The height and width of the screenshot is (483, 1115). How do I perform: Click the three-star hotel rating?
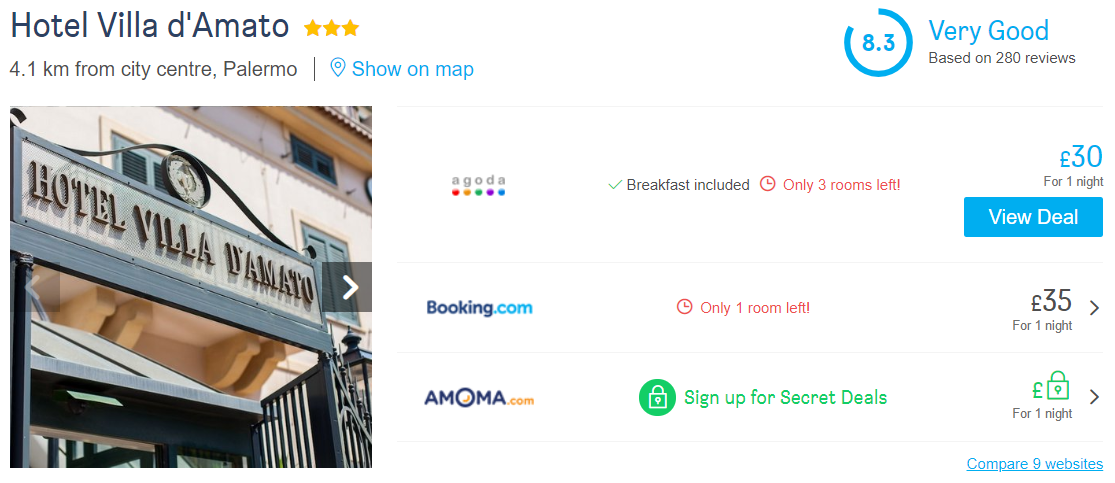331,28
